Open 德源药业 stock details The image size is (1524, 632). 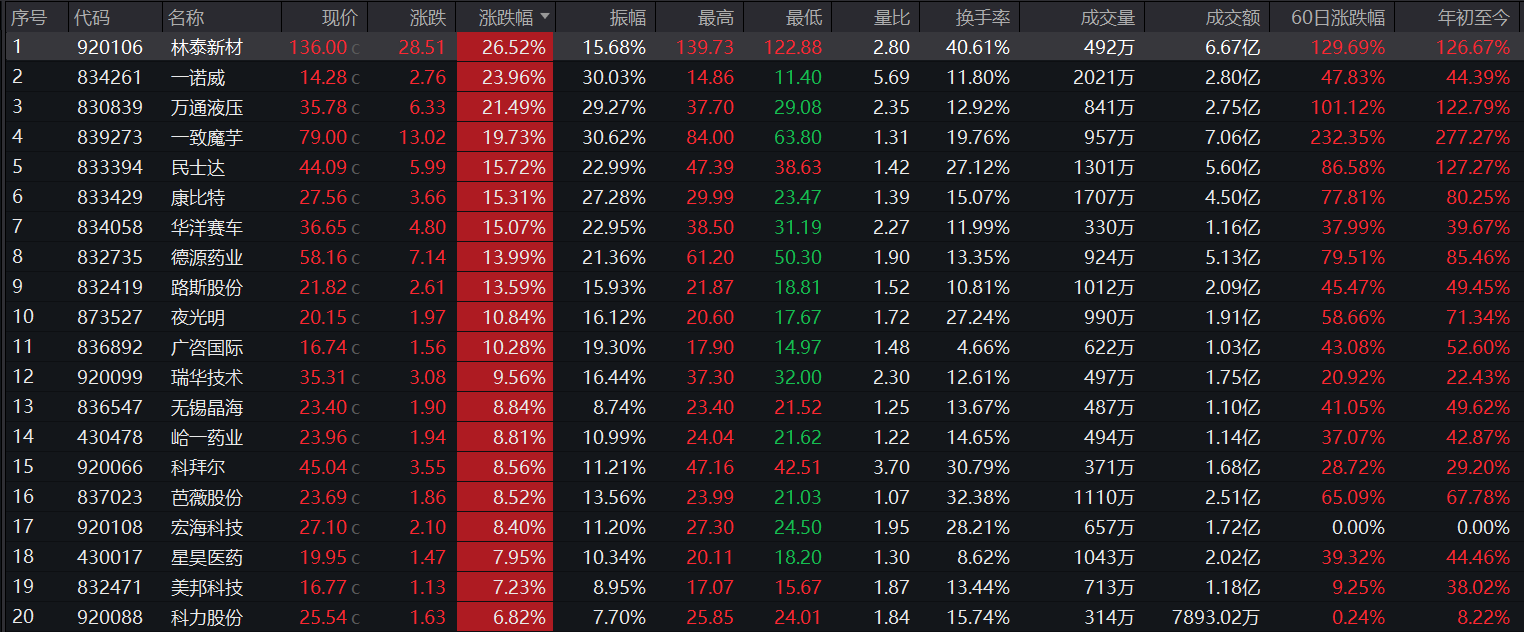click(x=207, y=257)
